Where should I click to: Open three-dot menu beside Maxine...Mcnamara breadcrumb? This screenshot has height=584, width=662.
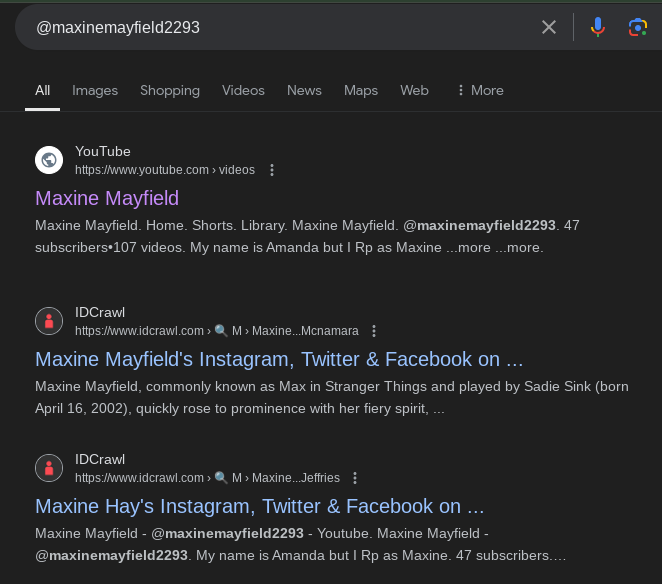(374, 331)
